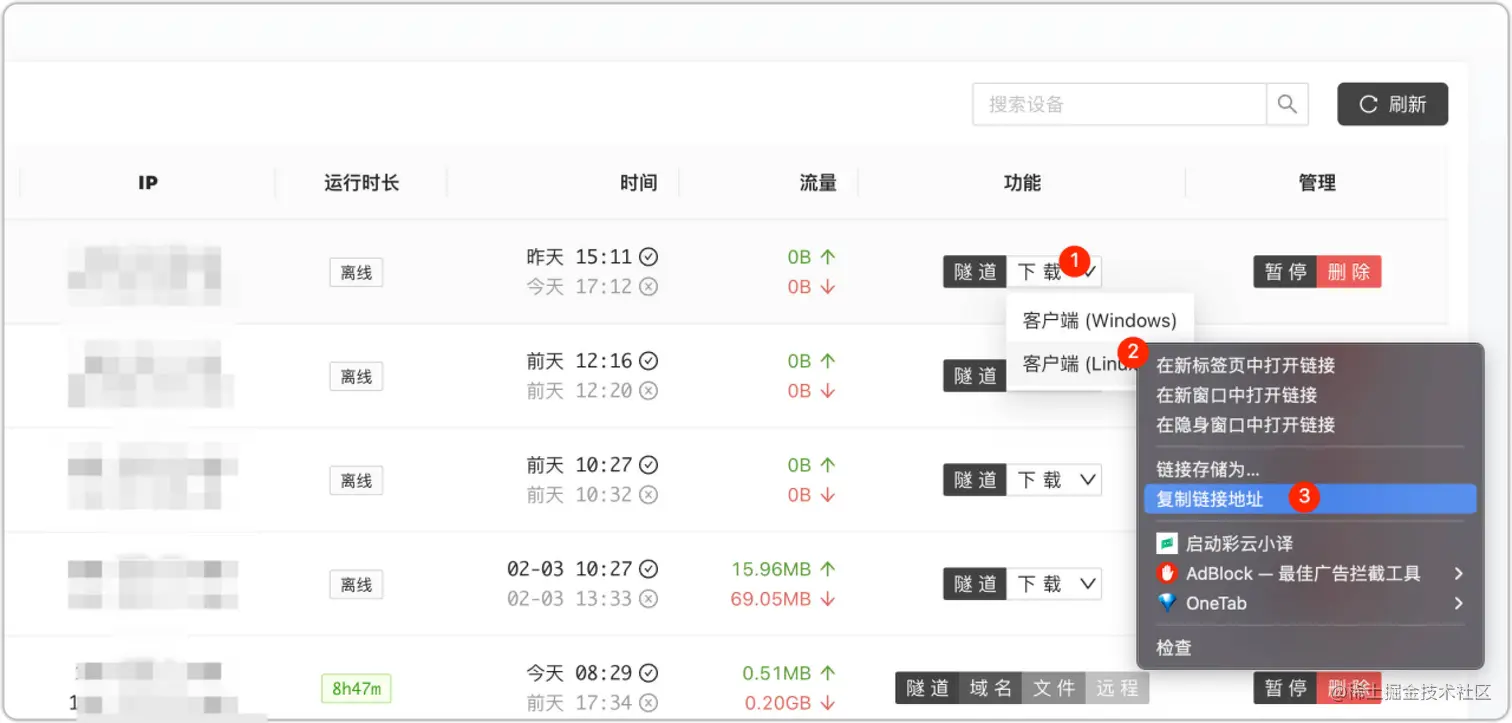Click 离线 badge in the 昨天 15:11 row
Viewport: 1512px width, 723px height.
pyautogui.click(x=356, y=272)
